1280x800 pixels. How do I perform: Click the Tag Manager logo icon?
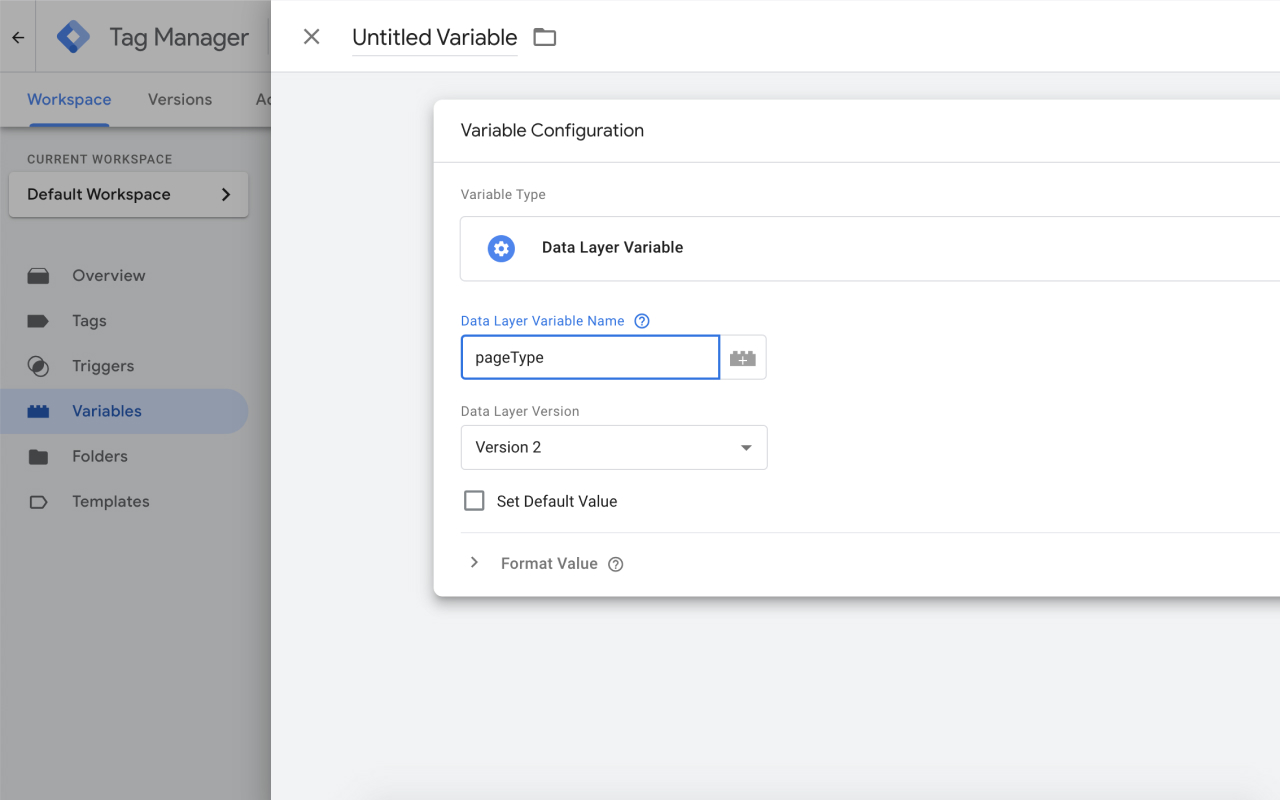73,37
